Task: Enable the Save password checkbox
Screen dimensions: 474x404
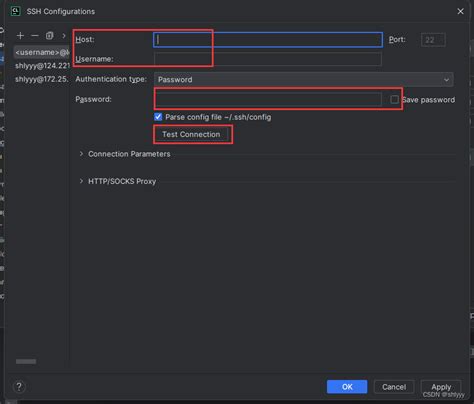Action: (394, 99)
